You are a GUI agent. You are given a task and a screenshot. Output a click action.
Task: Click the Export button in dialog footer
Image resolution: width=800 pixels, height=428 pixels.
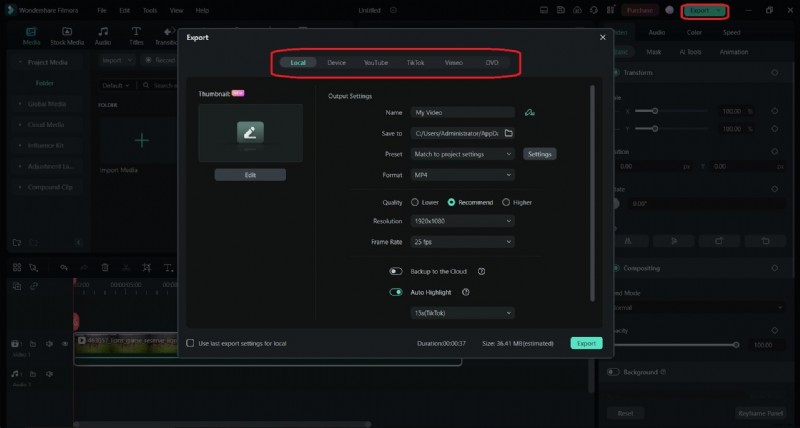[x=586, y=343]
